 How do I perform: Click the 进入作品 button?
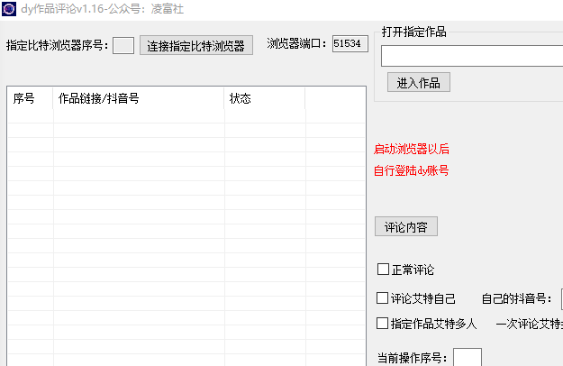(x=418, y=82)
